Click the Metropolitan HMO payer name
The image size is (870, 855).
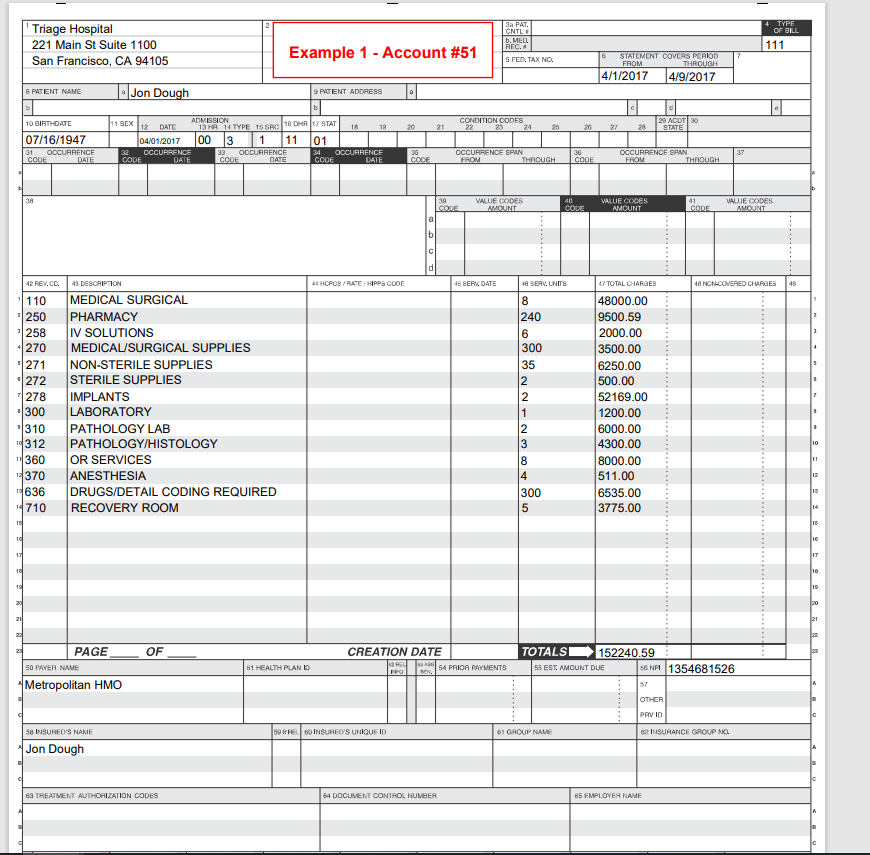(75, 685)
